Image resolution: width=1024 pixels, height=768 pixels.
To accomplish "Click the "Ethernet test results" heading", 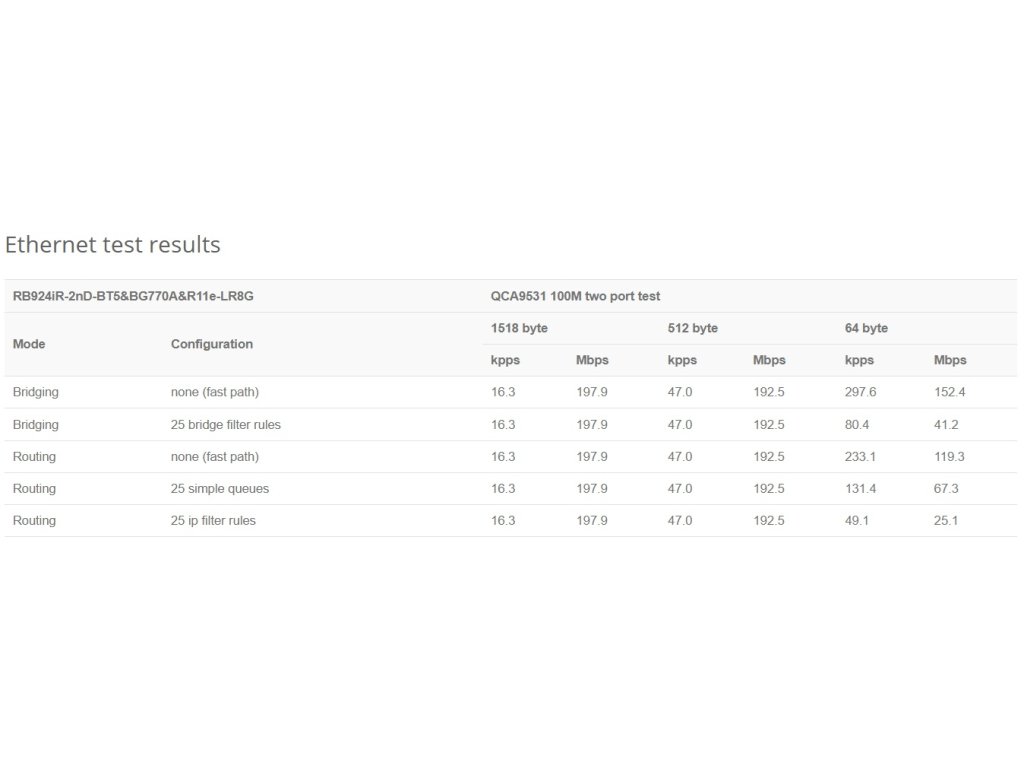I will [x=113, y=244].
